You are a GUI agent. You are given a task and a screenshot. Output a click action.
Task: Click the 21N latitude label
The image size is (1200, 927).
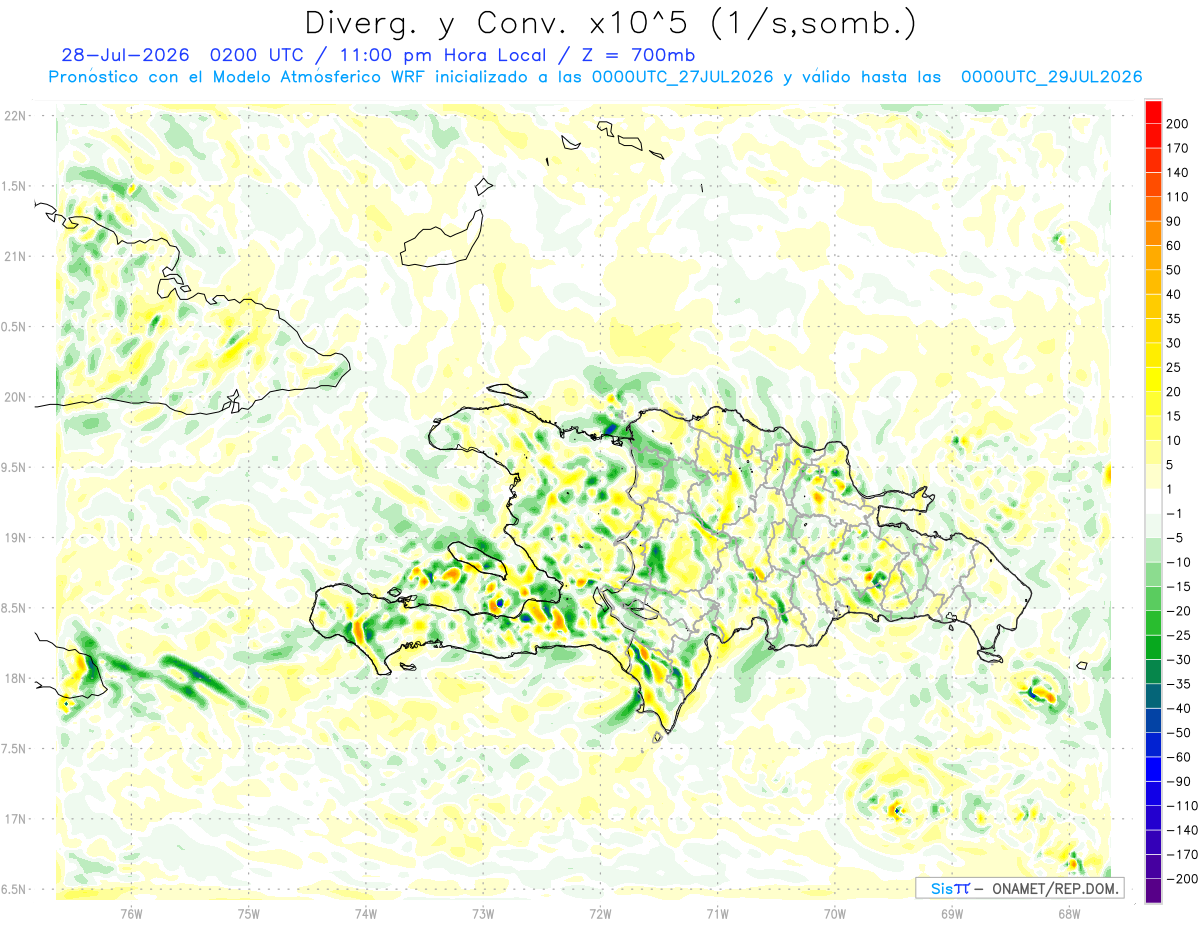tap(14, 256)
